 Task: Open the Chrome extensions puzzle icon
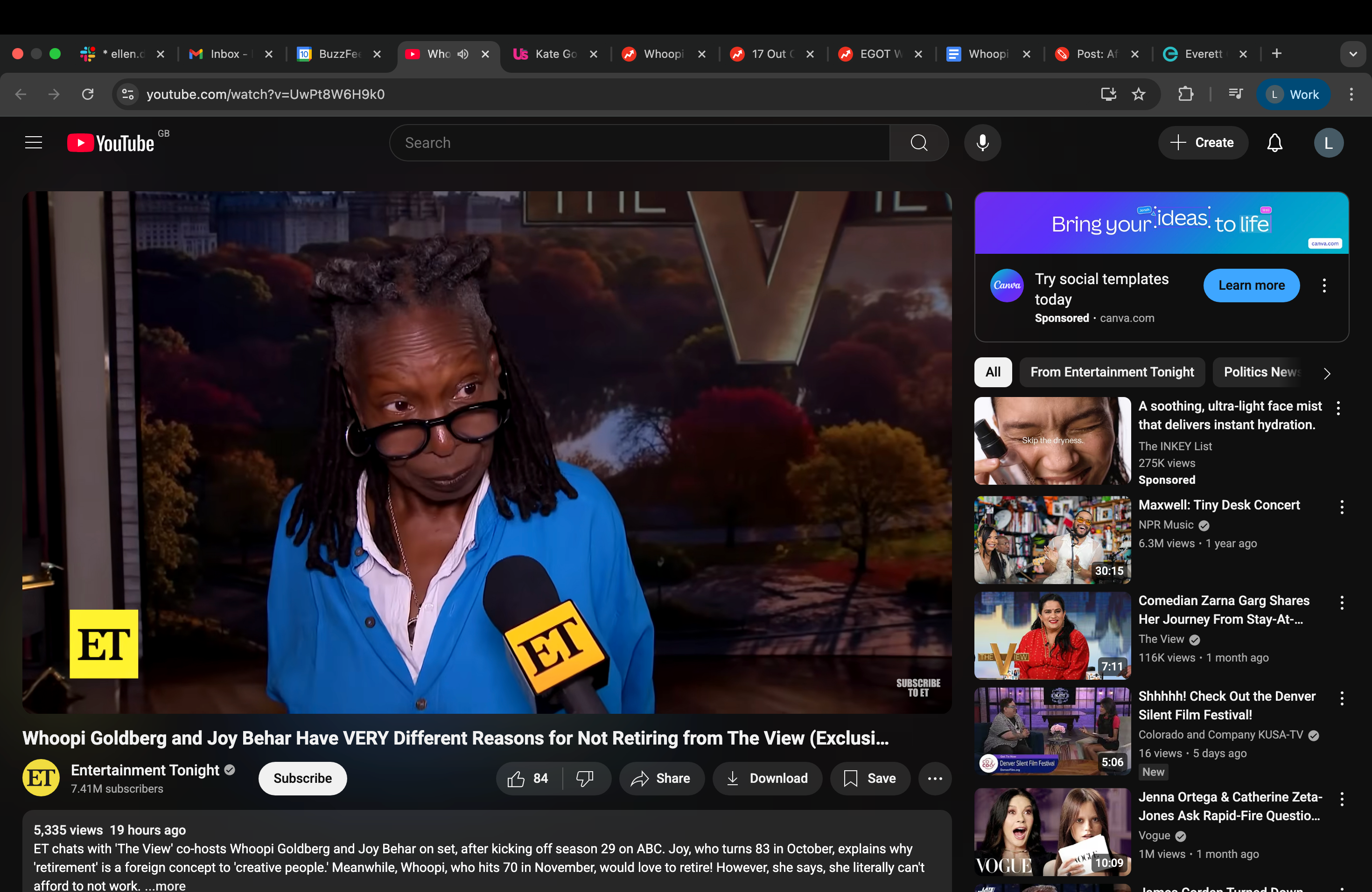(1185, 94)
